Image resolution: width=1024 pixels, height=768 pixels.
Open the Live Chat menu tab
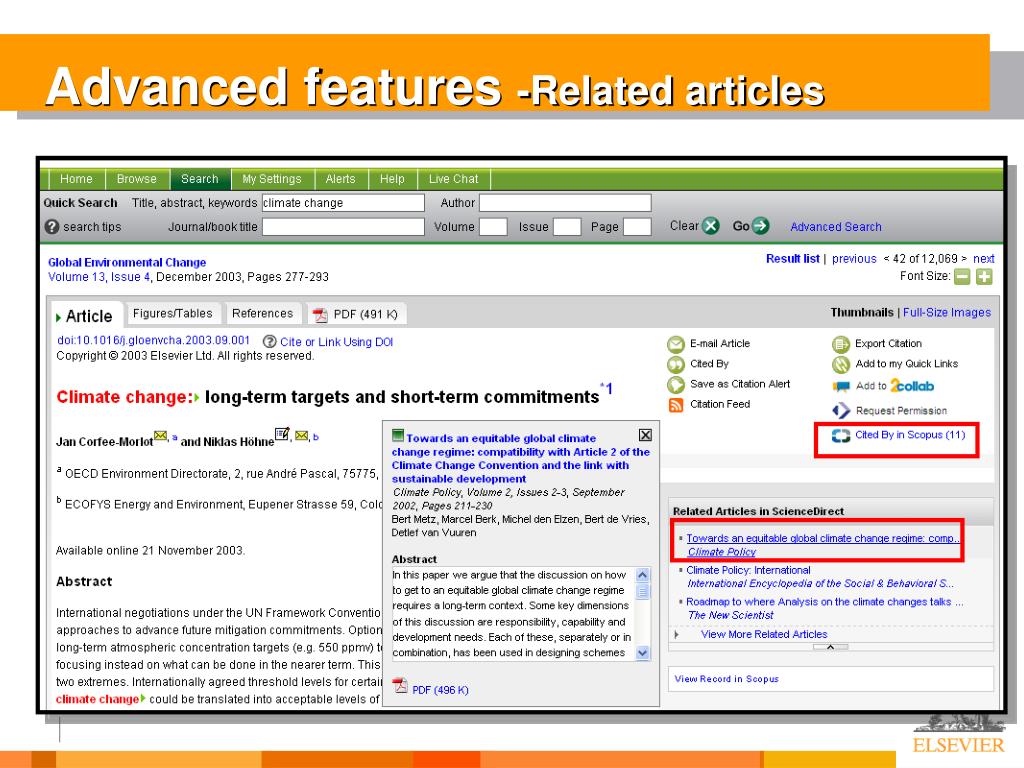coord(453,179)
